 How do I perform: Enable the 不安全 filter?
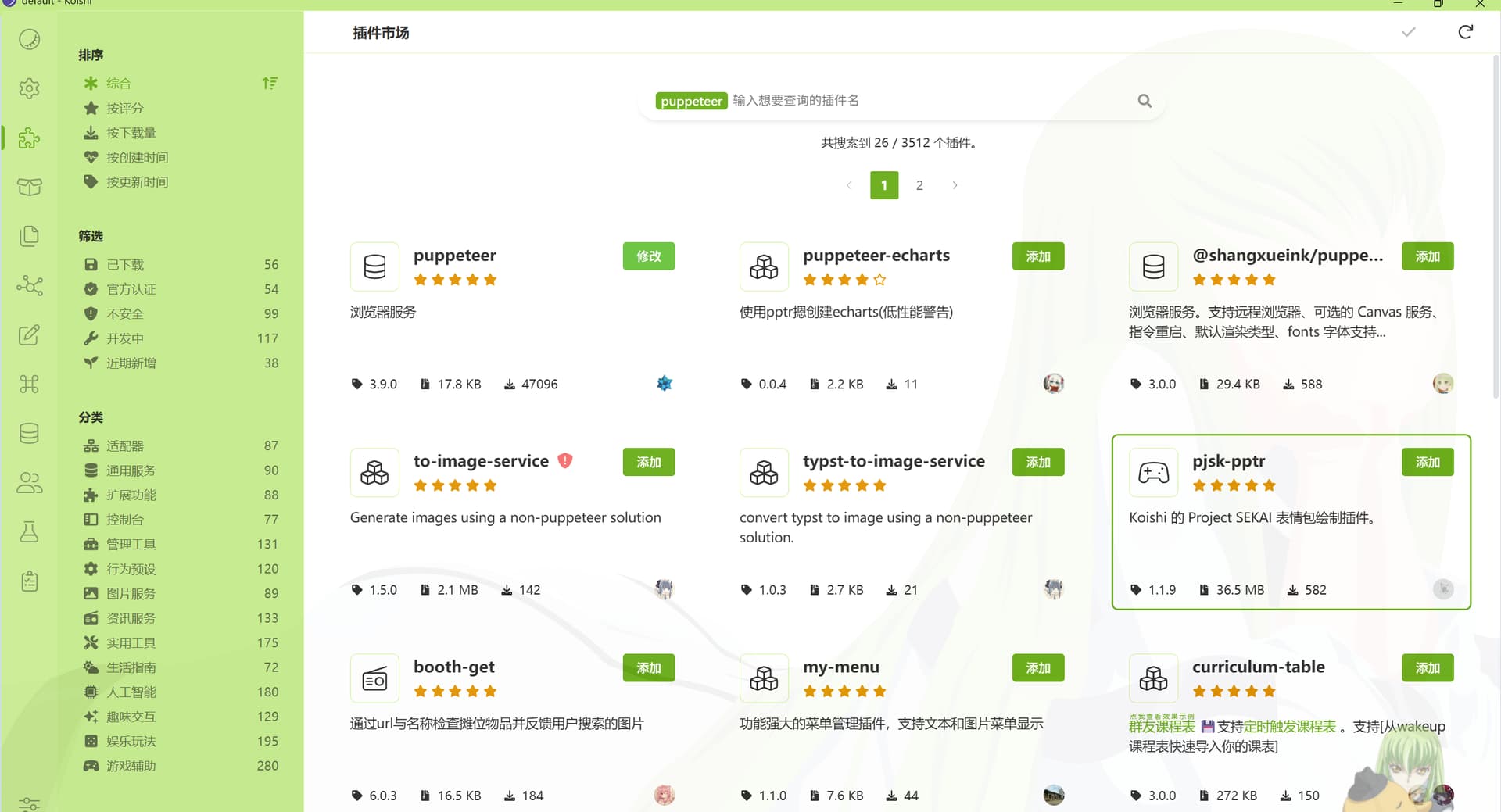pos(125,314)
